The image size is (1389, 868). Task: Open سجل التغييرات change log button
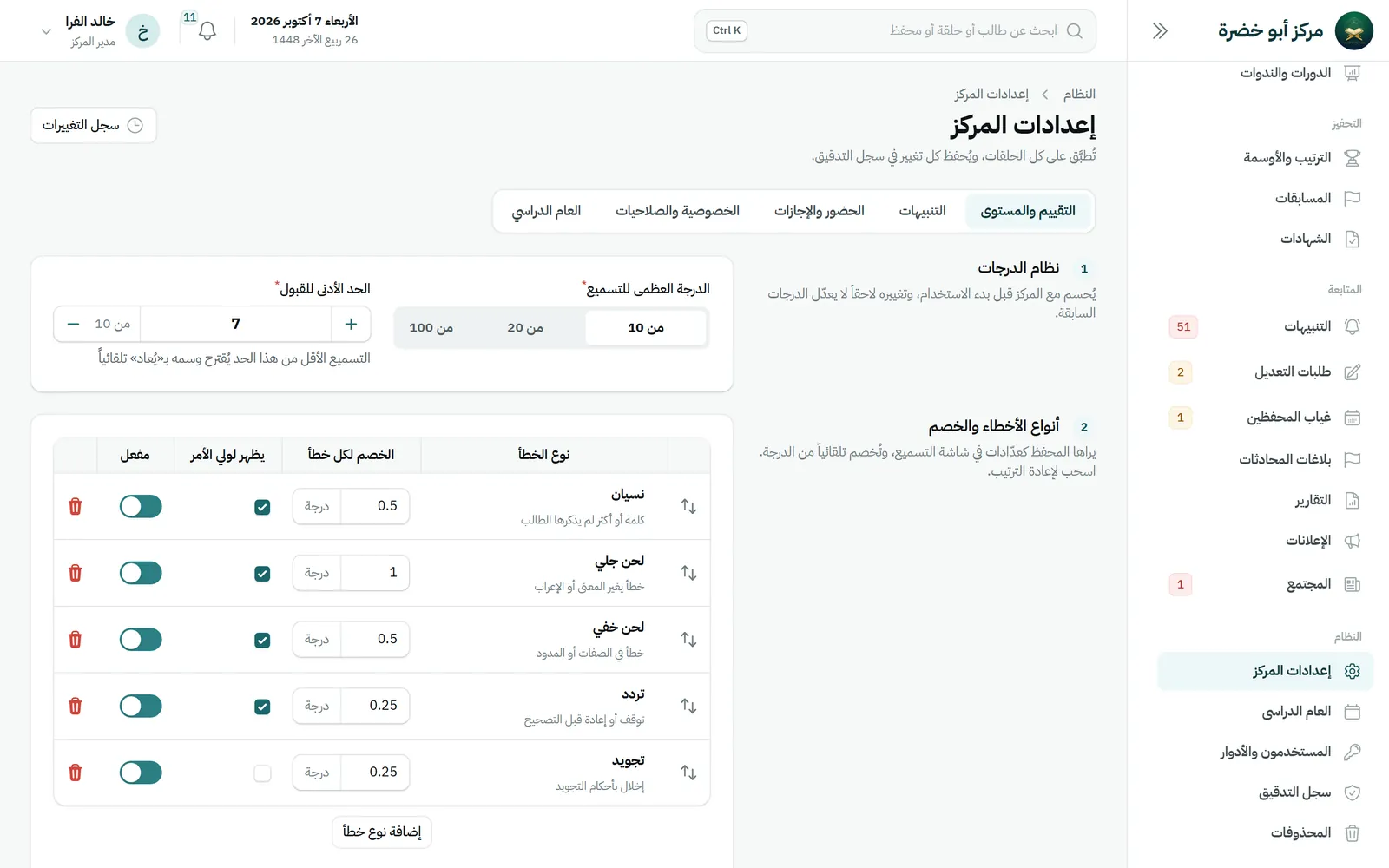(94, 126)
